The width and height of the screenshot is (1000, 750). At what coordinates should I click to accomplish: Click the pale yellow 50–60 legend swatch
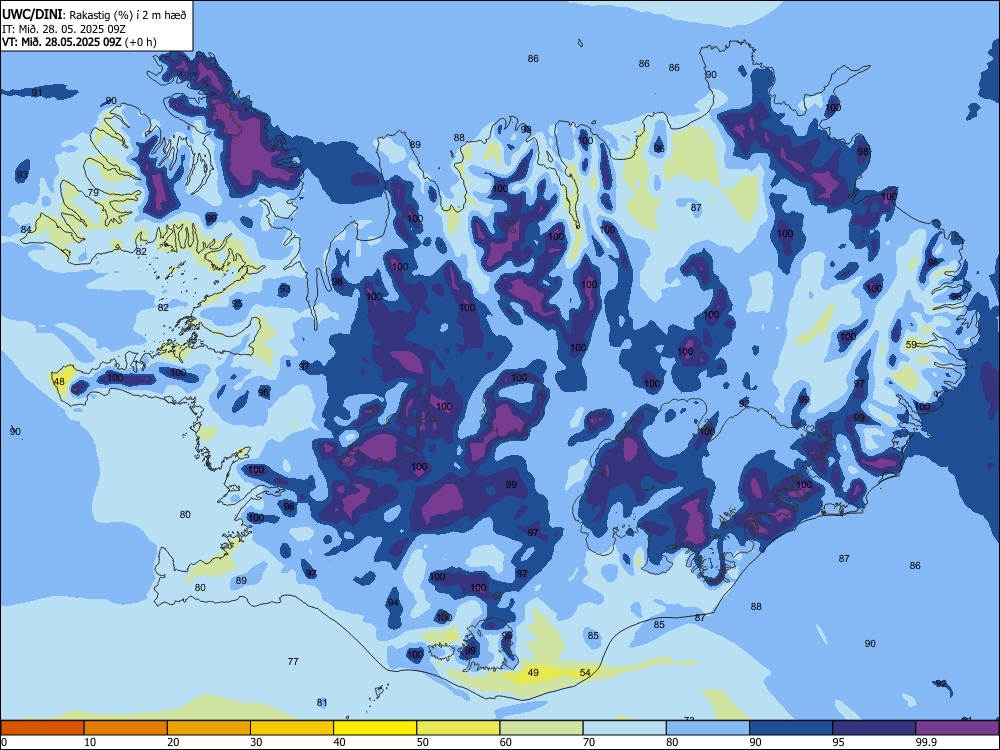458,728
